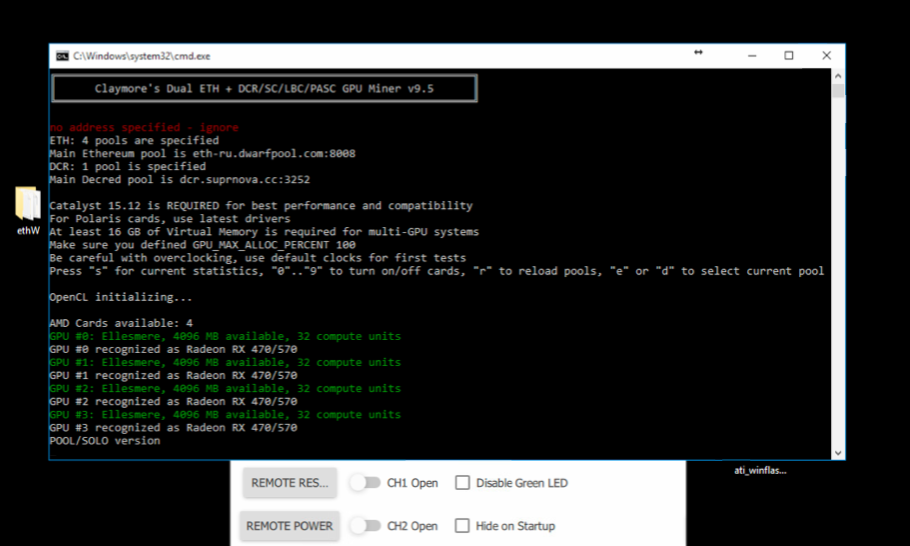Select the ati_winflas desktop item

(760, 471)
